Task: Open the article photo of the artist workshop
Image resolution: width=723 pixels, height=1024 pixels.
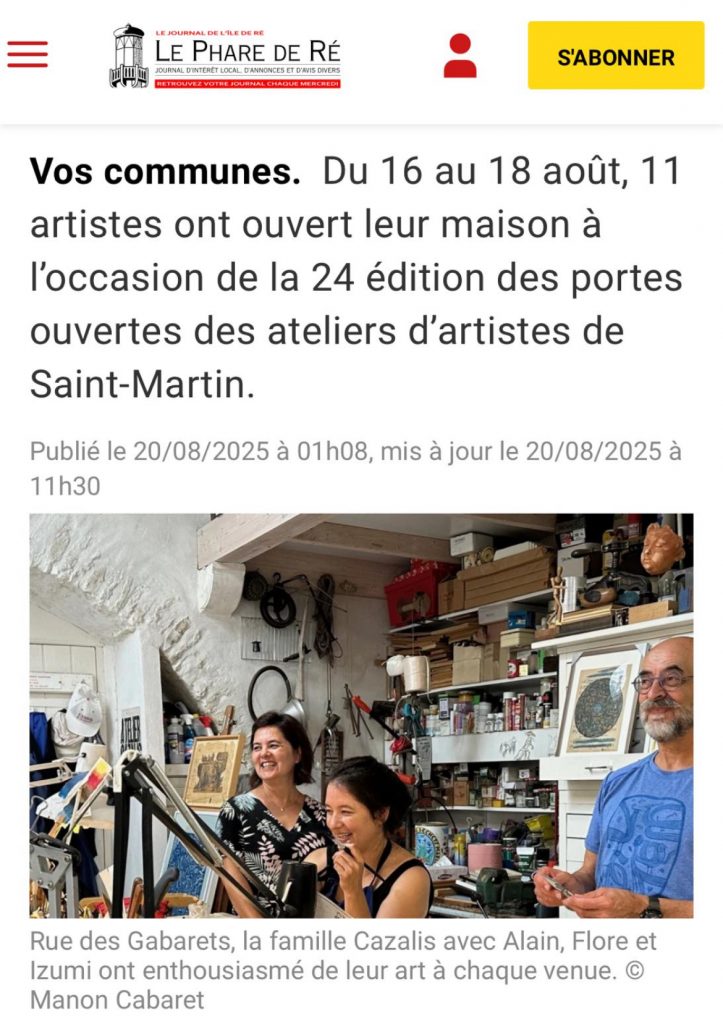Action: 361,715
